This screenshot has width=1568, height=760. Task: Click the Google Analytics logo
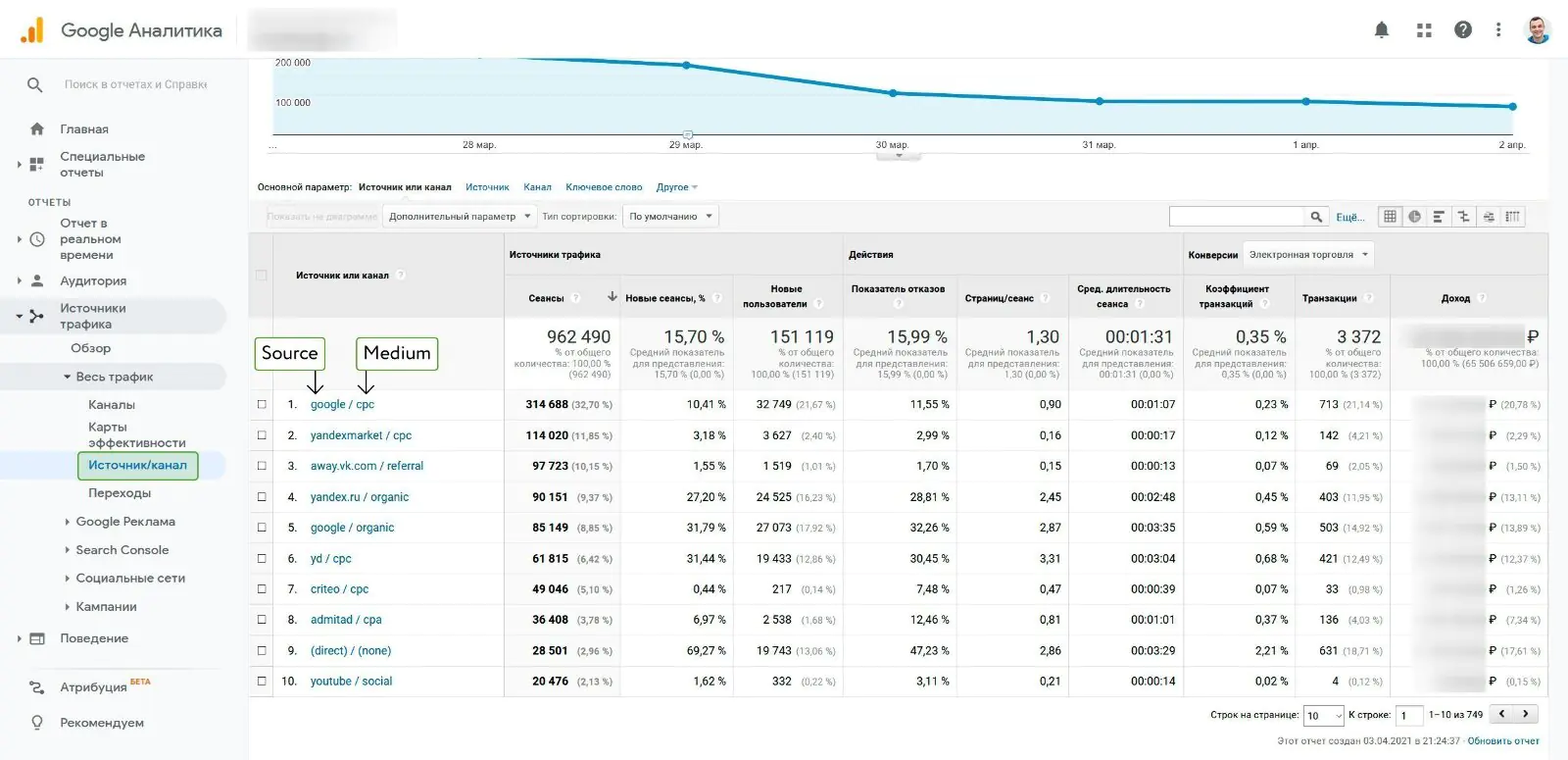coord(32,30)
